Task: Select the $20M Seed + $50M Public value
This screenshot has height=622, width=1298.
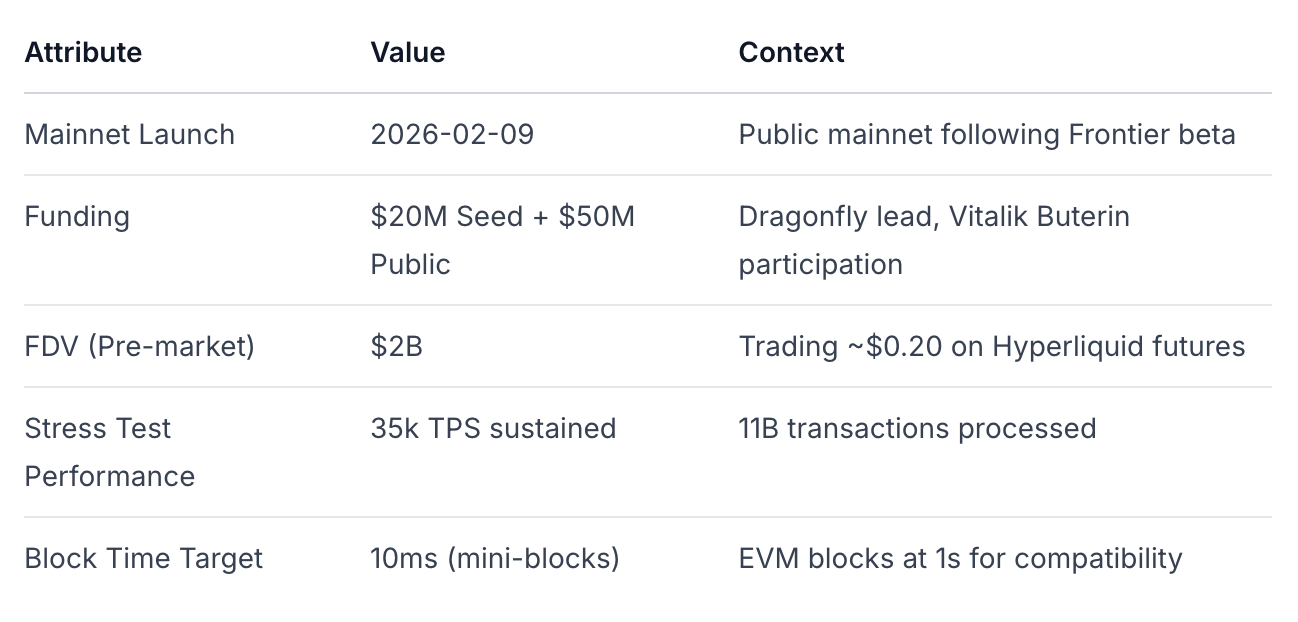Action: (x=503, y=240)
